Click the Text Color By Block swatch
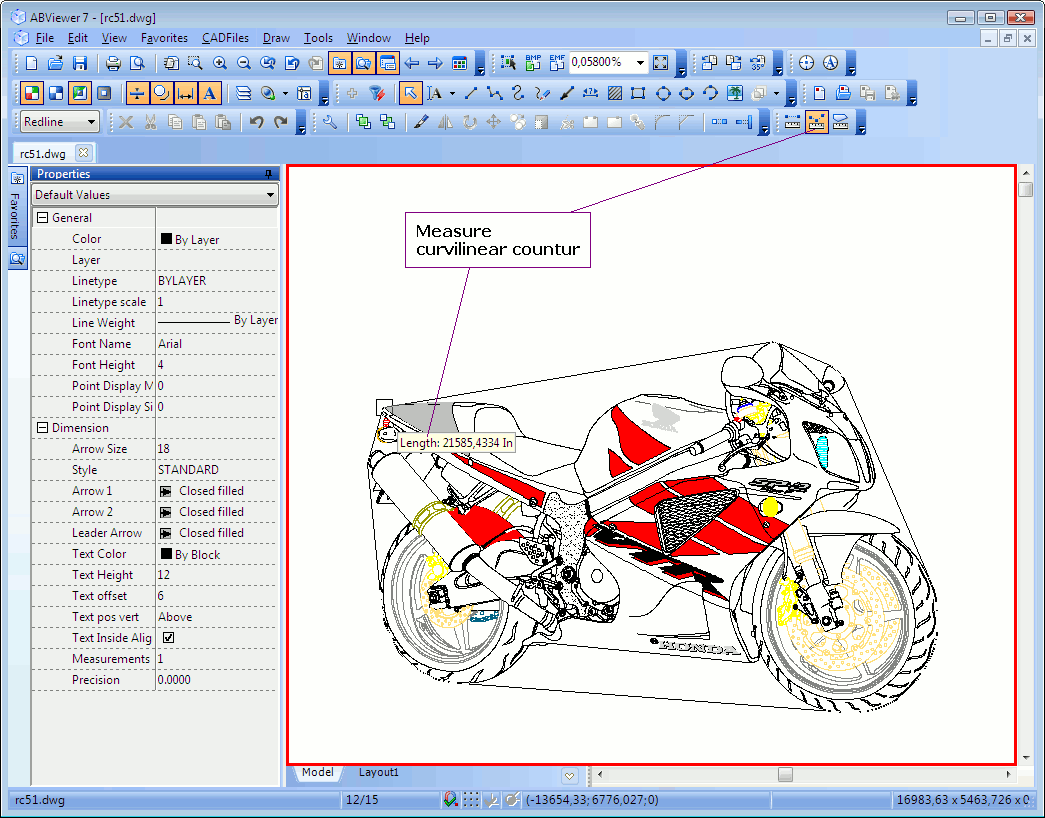1045x818 pixels. (x=167, y=553)
